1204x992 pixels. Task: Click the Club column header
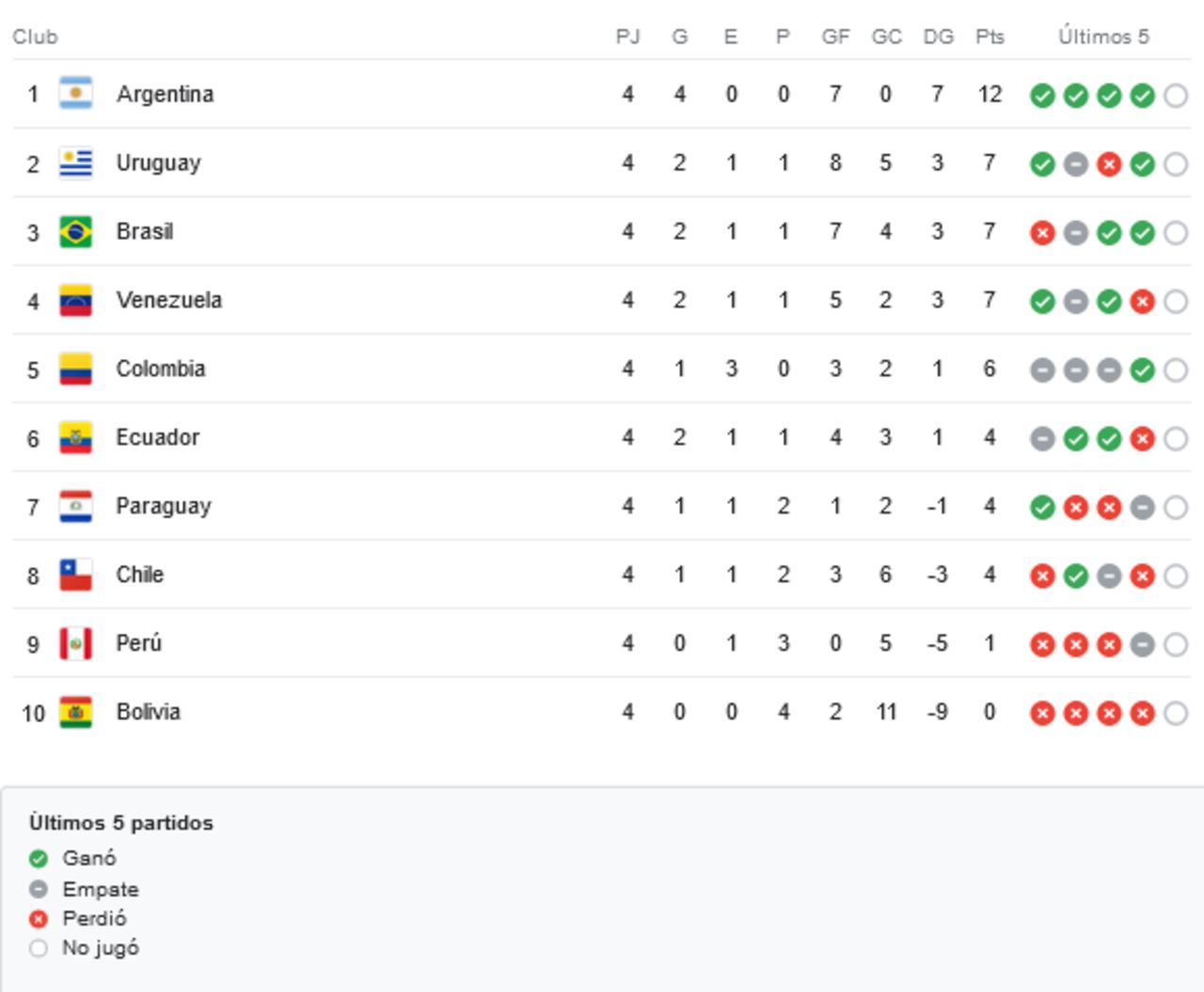[37, 38]
